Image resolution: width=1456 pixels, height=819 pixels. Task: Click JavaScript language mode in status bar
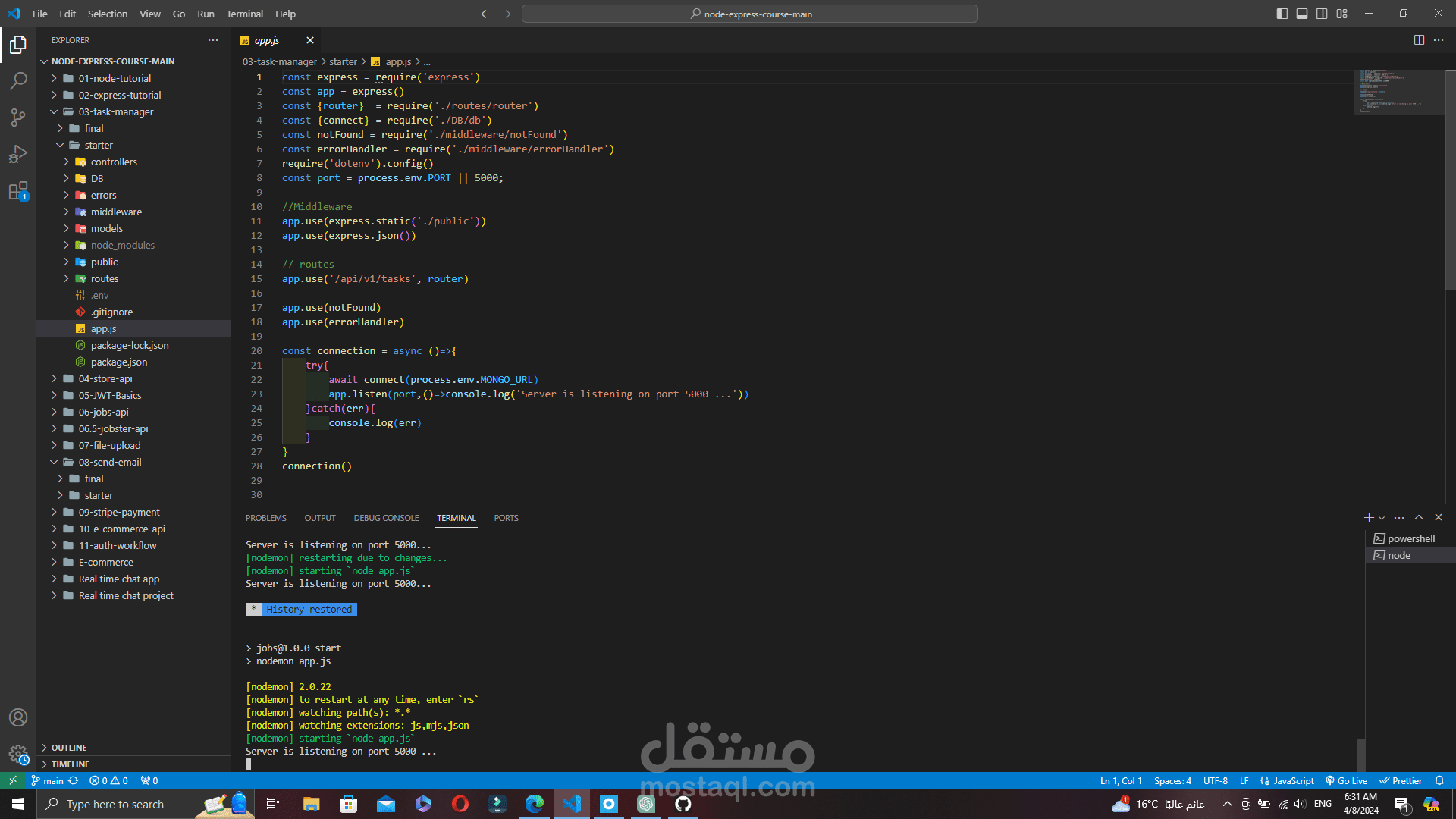point(1288,780)
